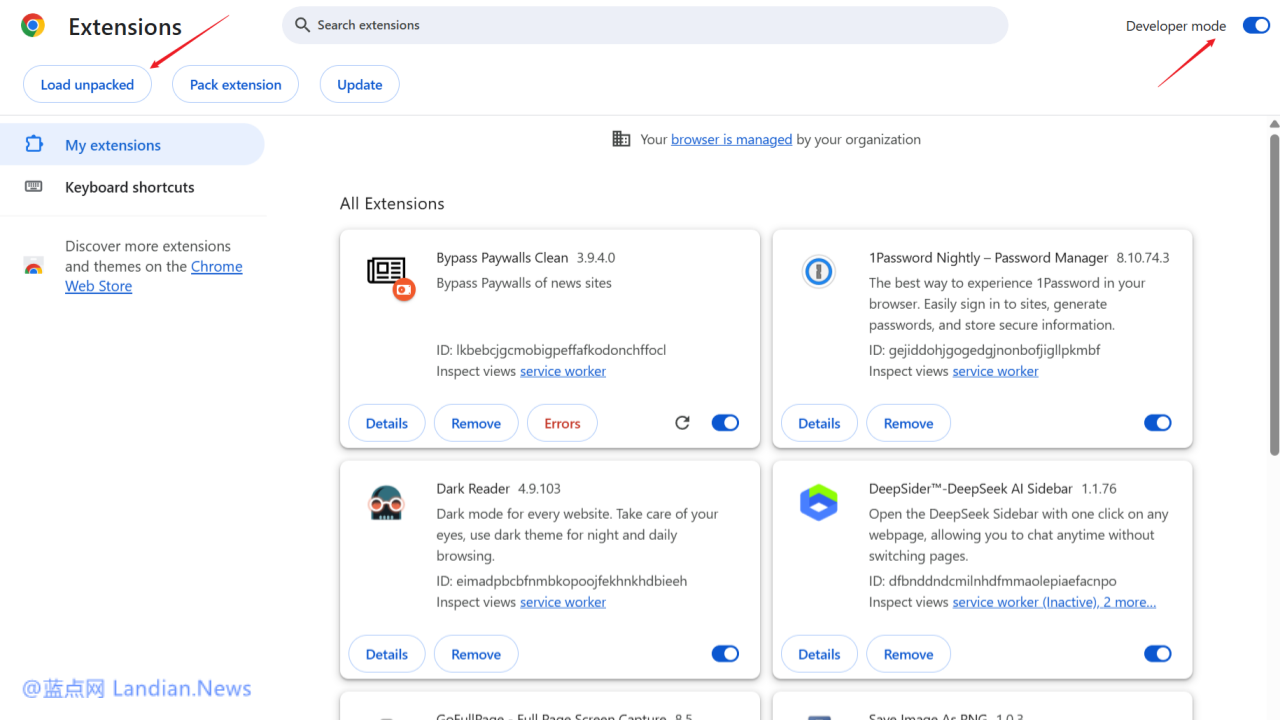
Task: Open the 'browser is managed' link
Action: click(731, 139)
